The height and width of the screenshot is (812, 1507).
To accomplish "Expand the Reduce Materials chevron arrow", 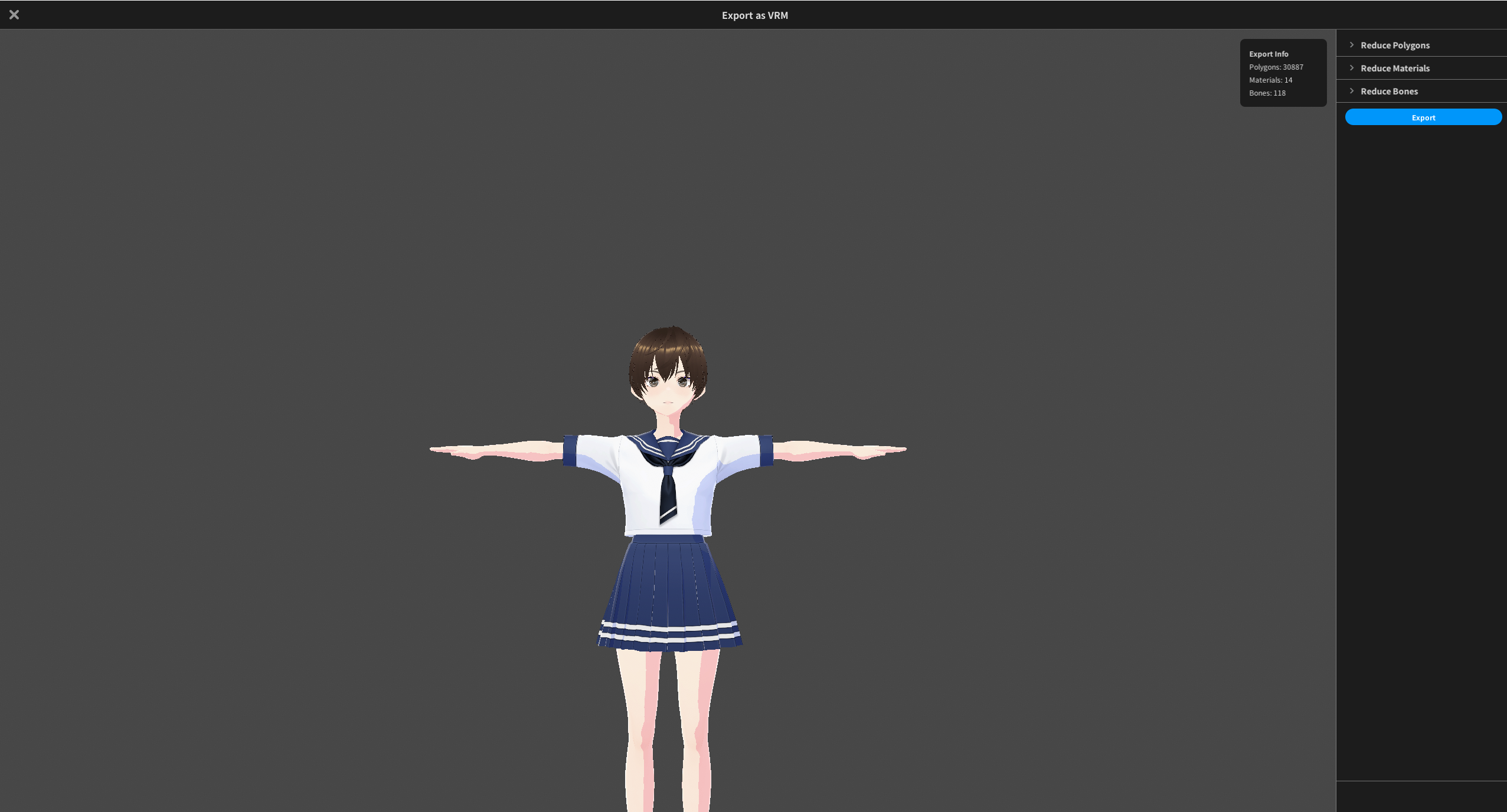I will click(1352, 68).
